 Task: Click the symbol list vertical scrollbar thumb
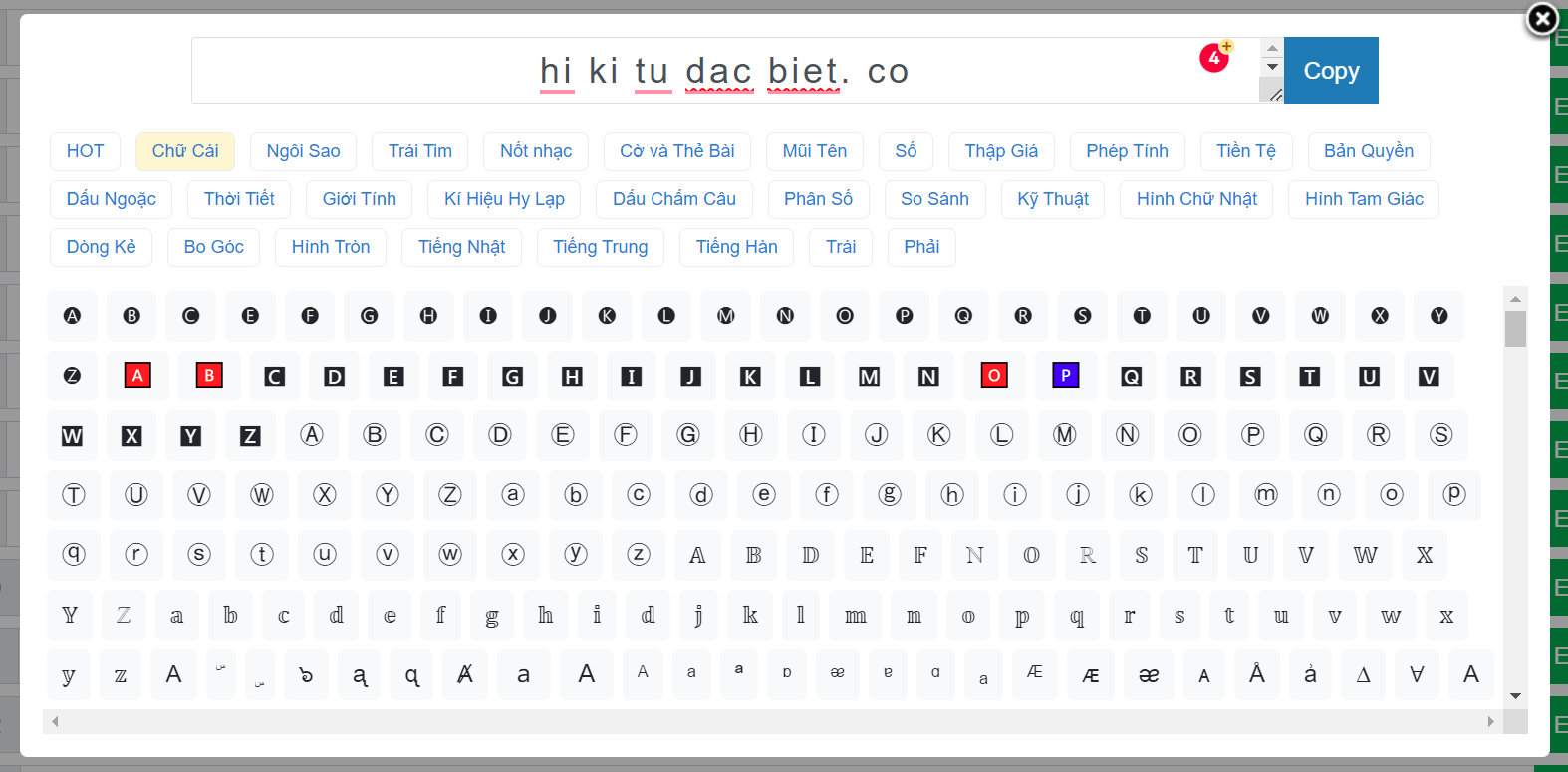coord(1515,329)
